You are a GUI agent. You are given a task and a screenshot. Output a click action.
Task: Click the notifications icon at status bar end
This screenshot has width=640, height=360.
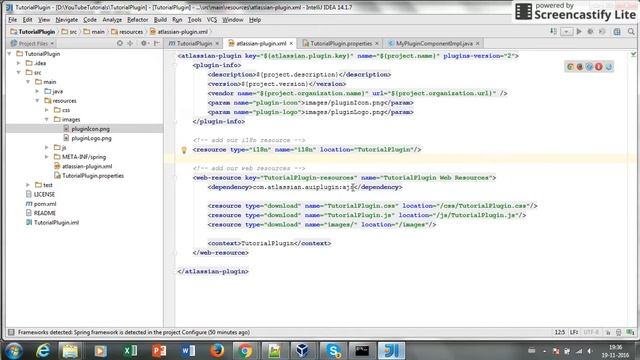[x=631, y=333]
